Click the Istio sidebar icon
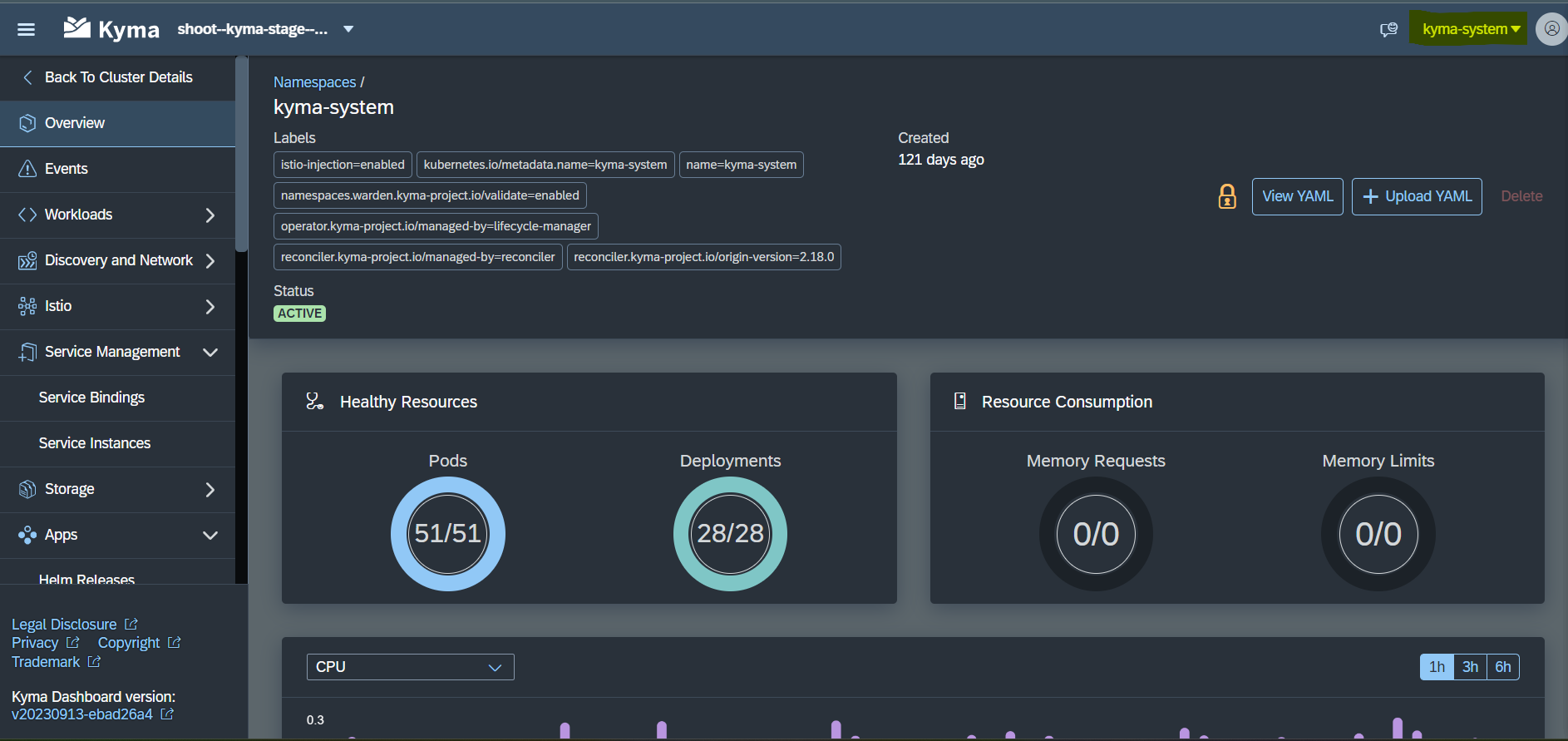Image resolution: width=1568 pixels, height=741 pixels. pos(27,306)
